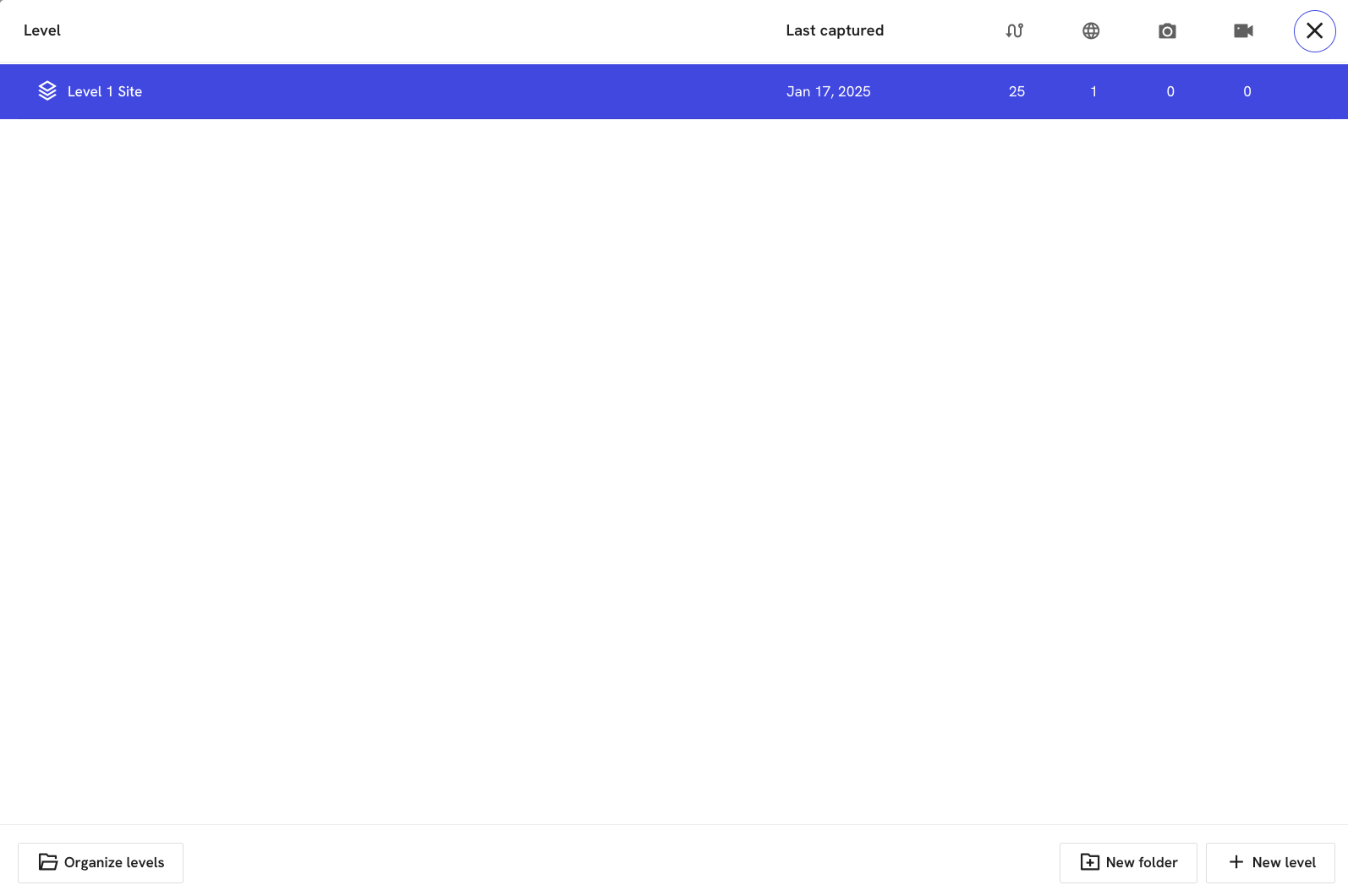Click the Last captured column header
Screen dimensions: 1348x896
(835, 30)
